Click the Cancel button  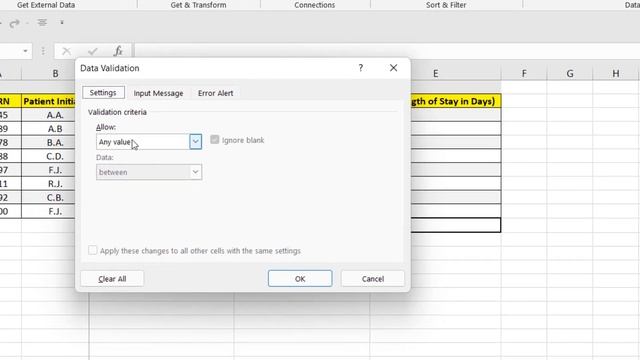(373, 279)
